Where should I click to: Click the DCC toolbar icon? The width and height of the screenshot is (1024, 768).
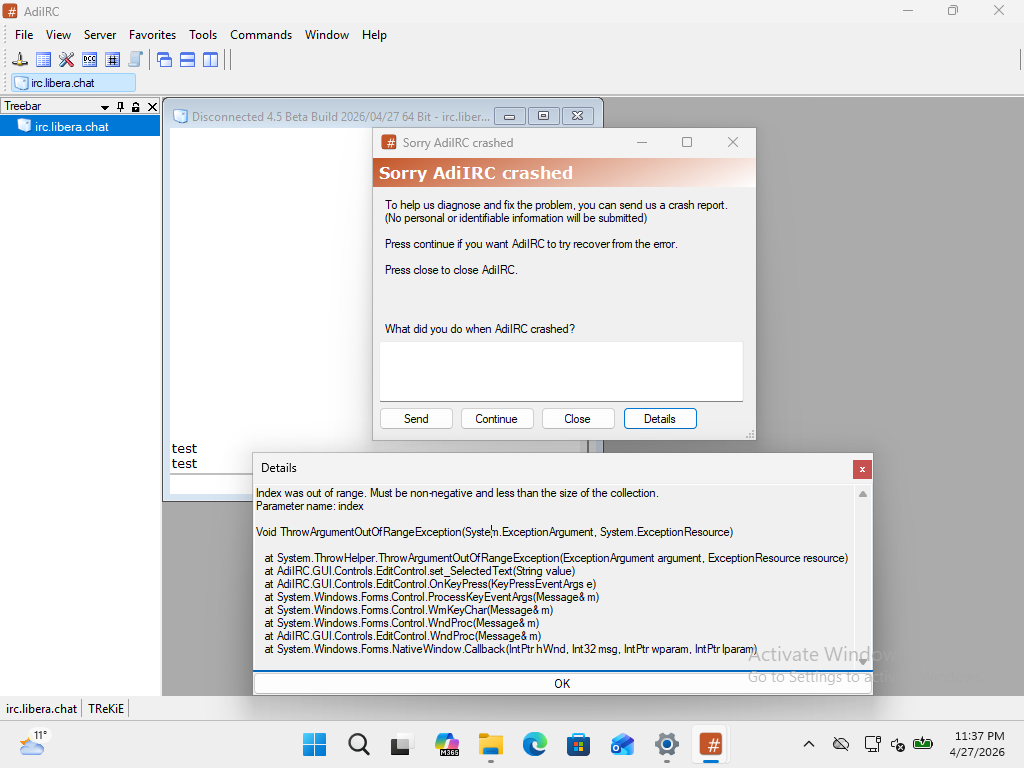click(89, 60)
